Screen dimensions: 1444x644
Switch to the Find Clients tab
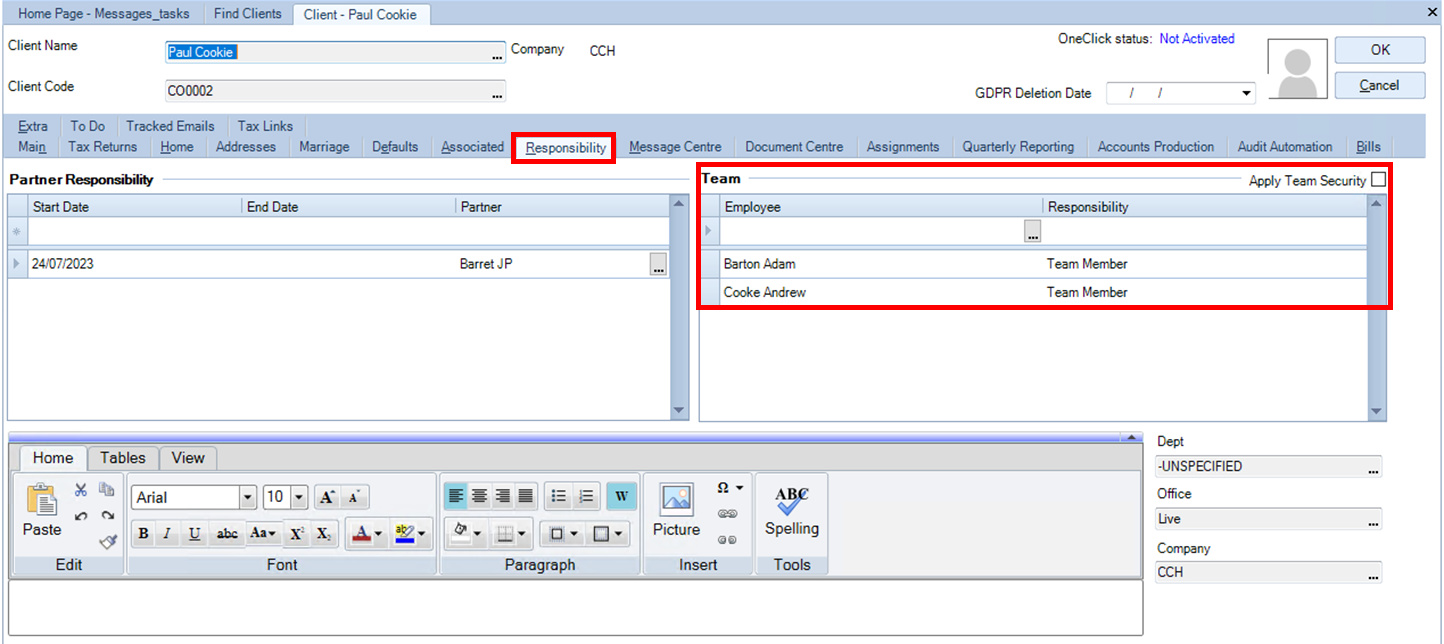point(249,13)
